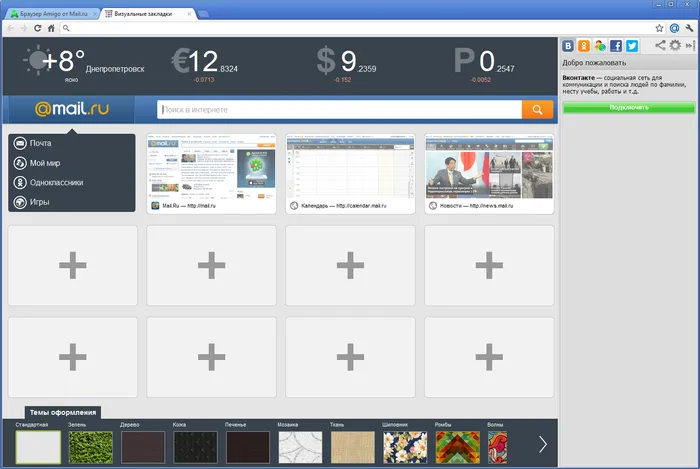Click the @mail.ru logo
This screenshot has width=700, height=469.
(x=71, y=108)
